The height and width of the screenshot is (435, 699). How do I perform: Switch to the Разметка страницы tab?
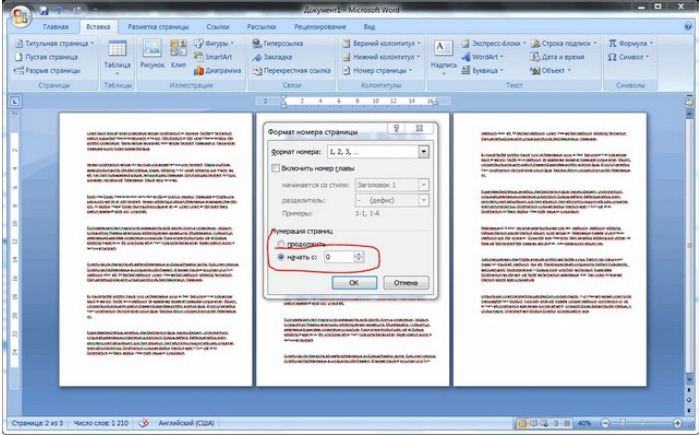[x=158, y=27]
